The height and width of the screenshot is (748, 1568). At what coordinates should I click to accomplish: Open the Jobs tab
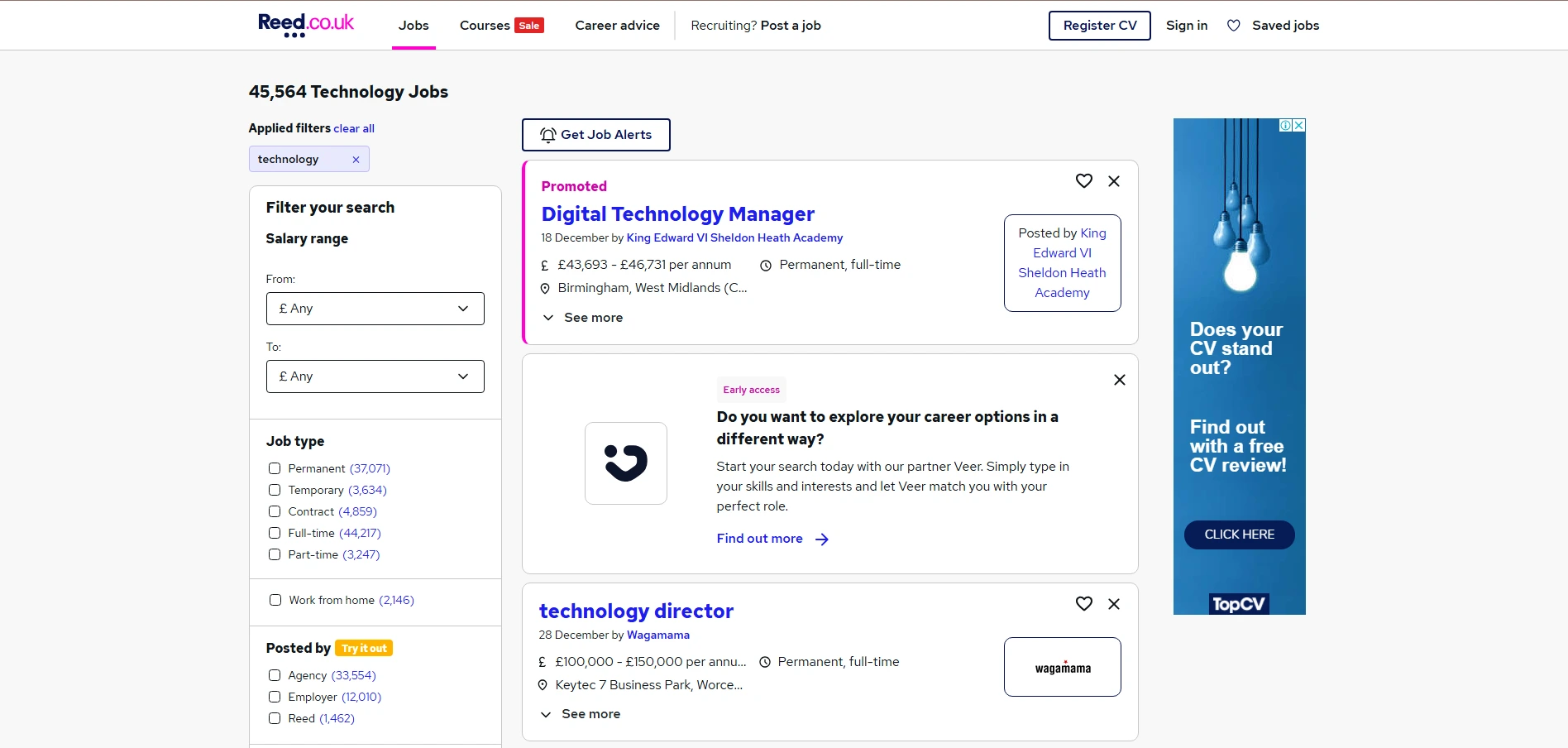414,26
